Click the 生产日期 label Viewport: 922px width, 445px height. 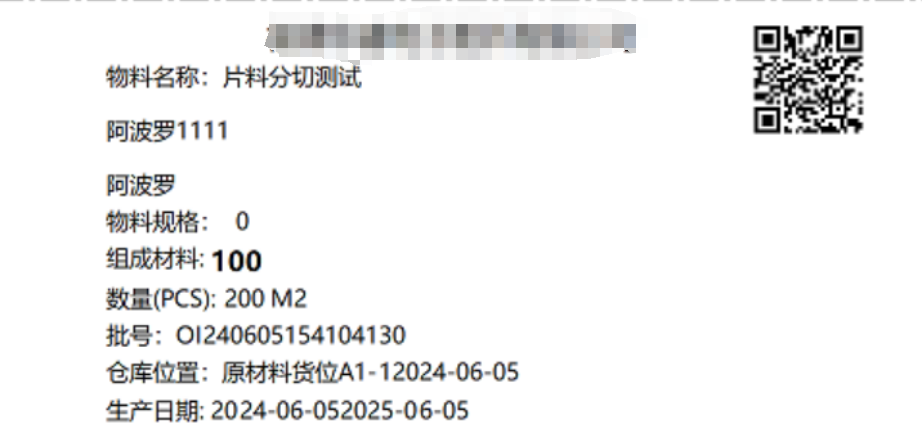(153, 410)
